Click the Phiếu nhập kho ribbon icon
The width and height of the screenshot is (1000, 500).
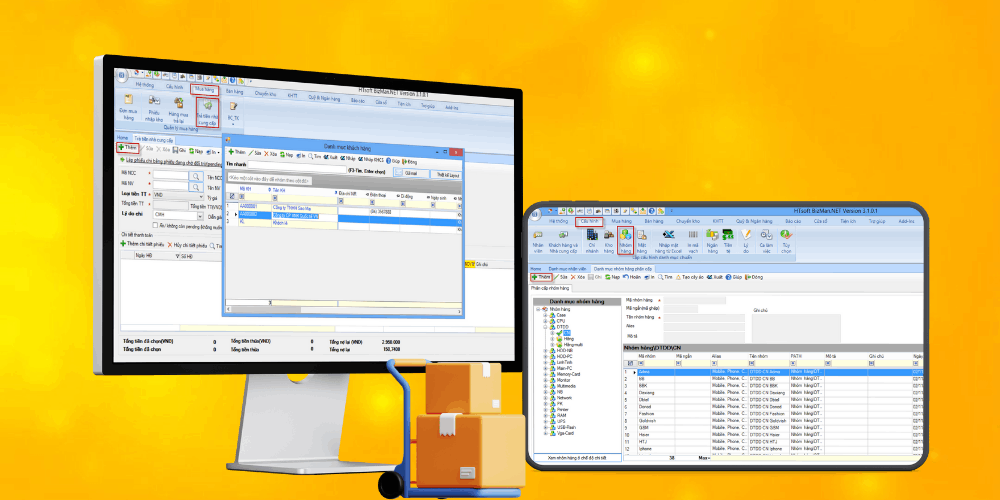(x=154, y=109)
